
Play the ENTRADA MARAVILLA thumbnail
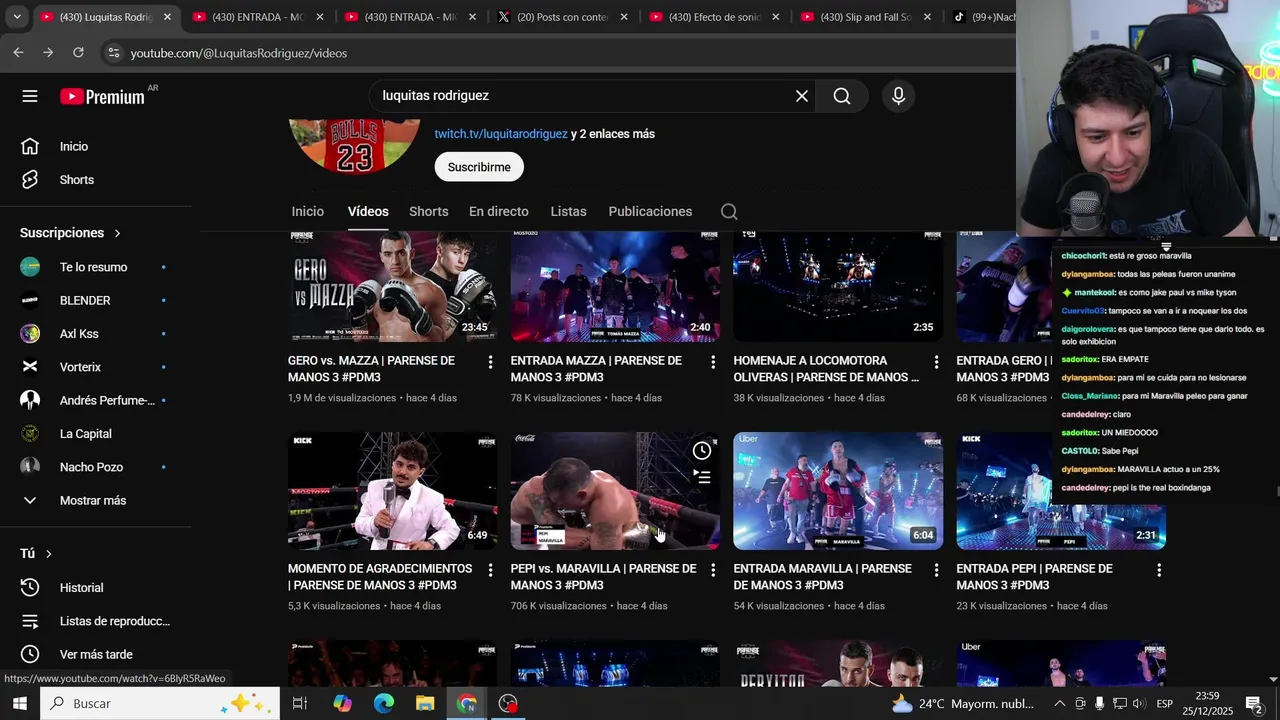pos(838,491)
